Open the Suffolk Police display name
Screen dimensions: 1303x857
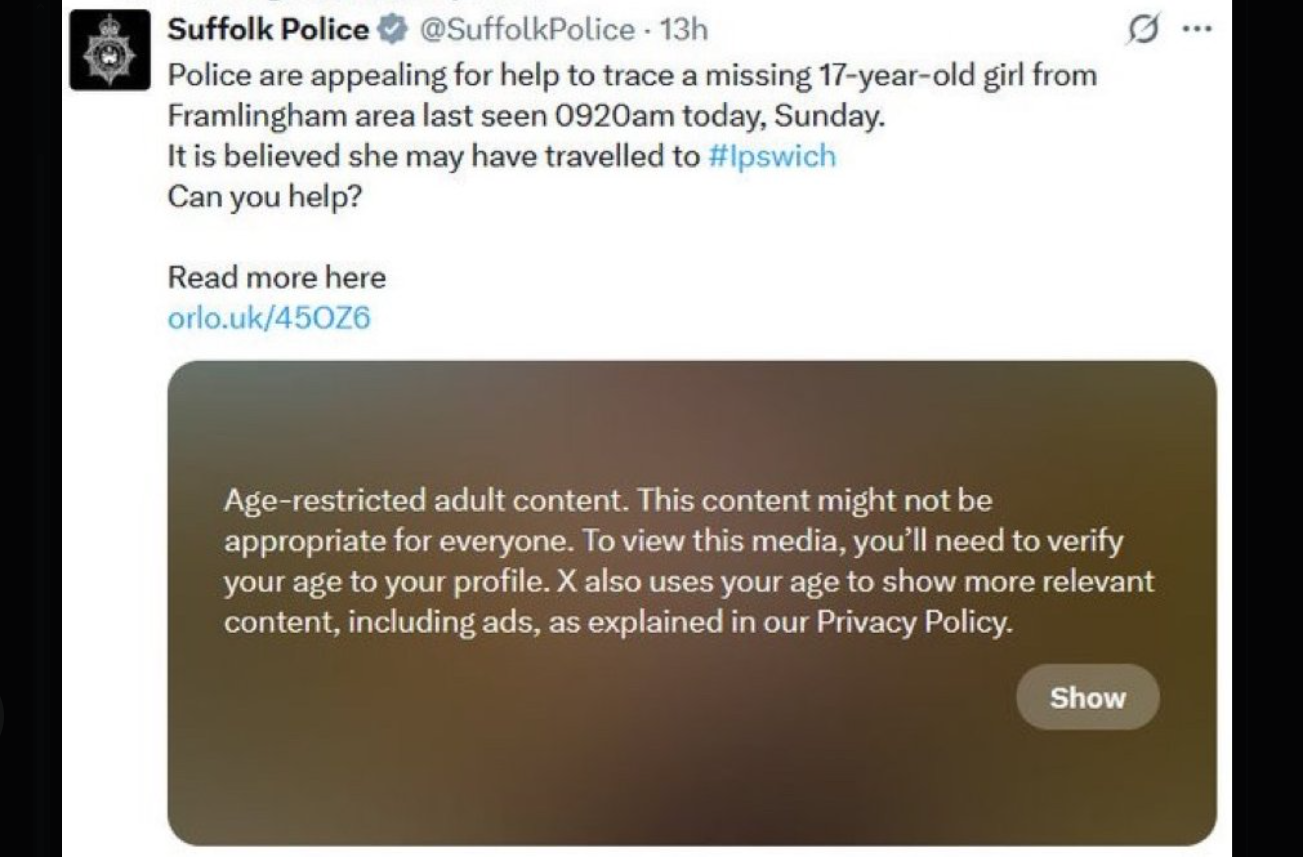(267, 30)
